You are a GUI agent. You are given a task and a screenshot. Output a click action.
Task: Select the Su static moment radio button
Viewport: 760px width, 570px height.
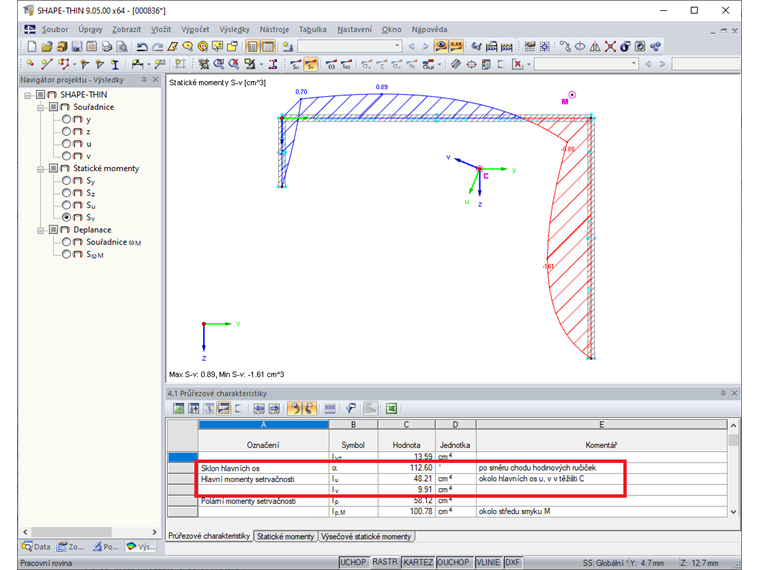pyautogui.click(x=66, y=205)
